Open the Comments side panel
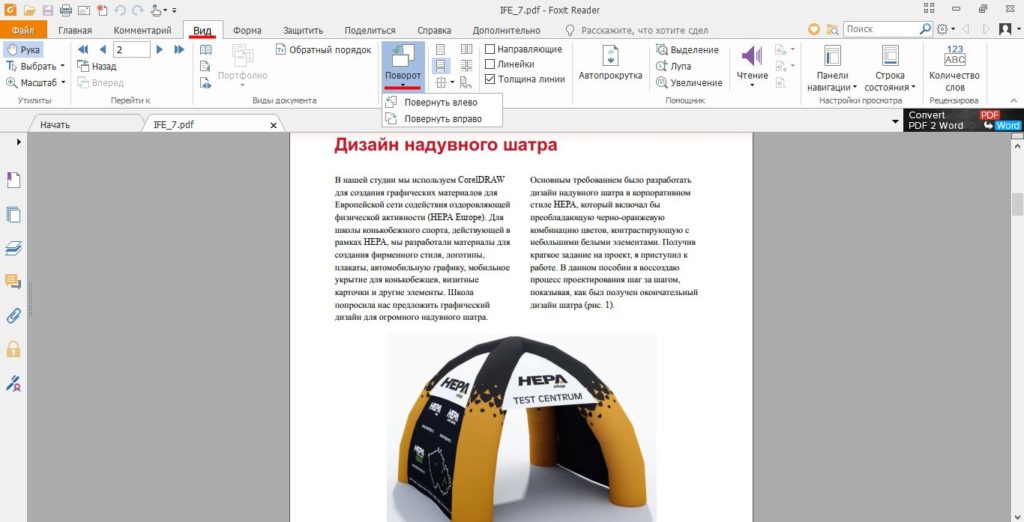This screenshot has width=1024, height=522. point(13,282)
